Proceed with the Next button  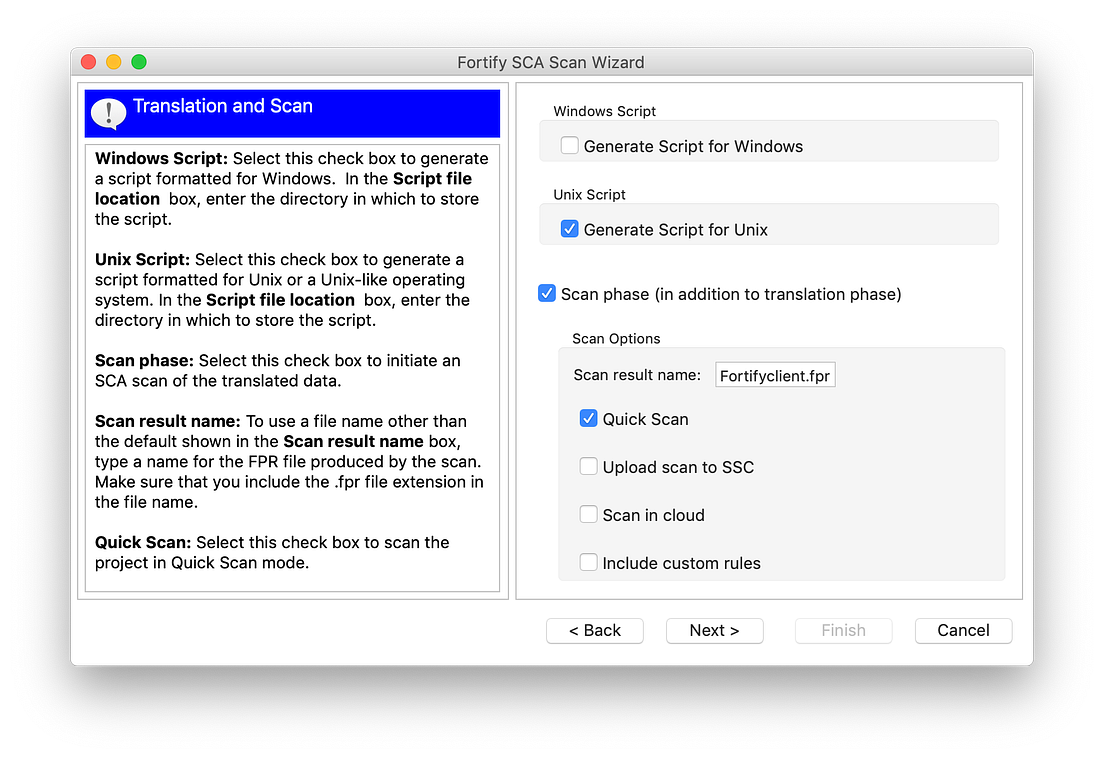[715, 630]
